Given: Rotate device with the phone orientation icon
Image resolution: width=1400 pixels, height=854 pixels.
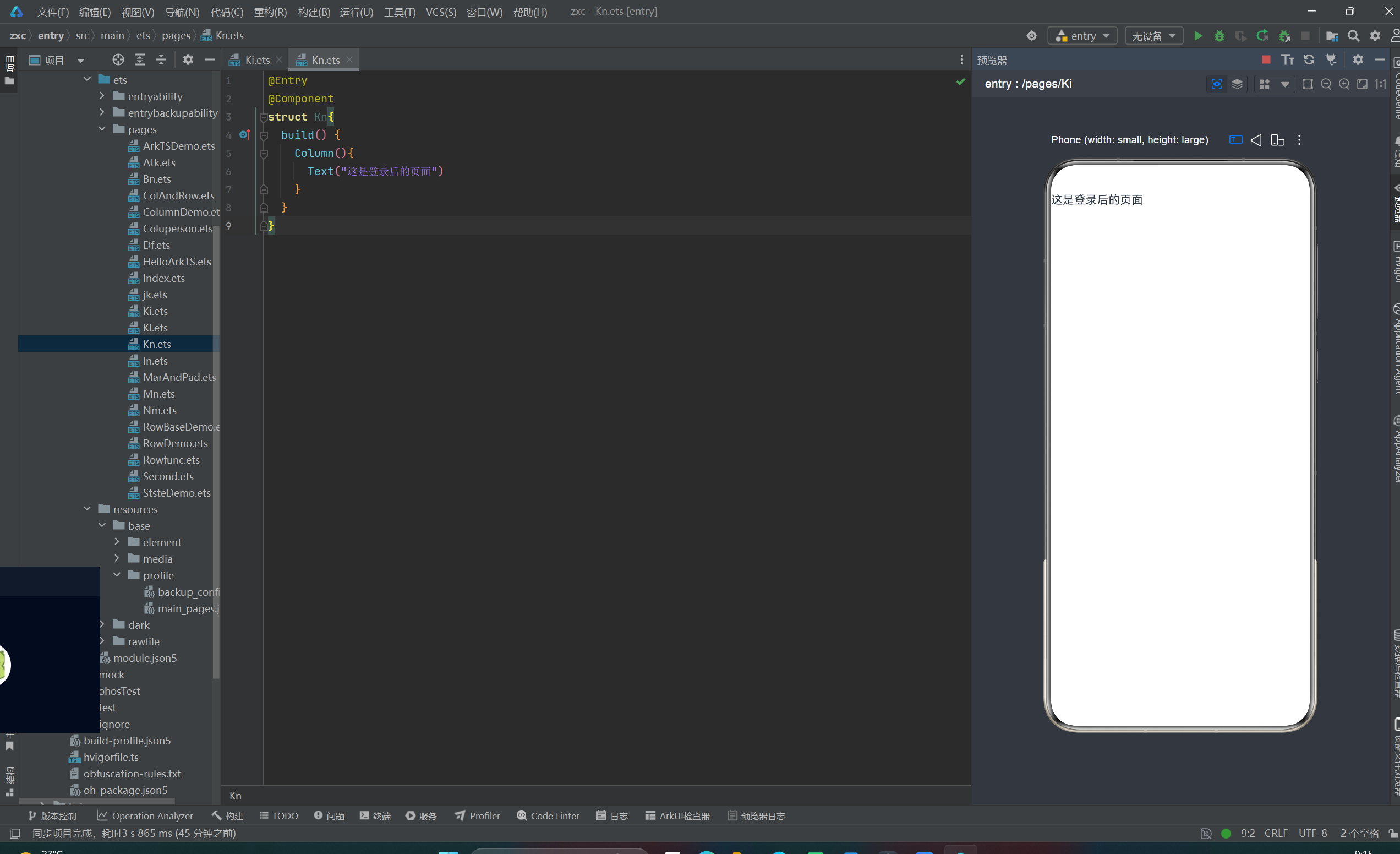Looking at the screenshot, I should [1277, 140].
